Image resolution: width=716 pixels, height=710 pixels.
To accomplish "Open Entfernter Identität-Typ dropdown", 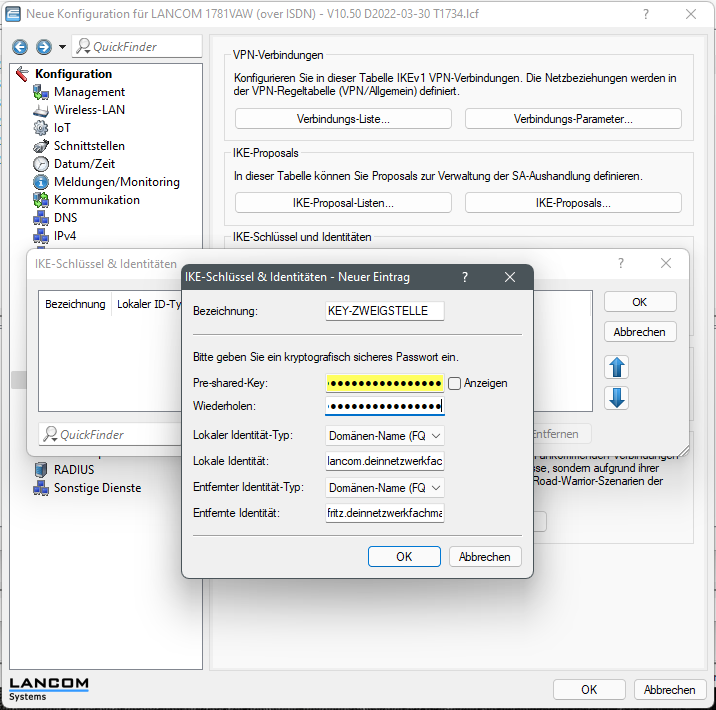I will tap(385, 487).
